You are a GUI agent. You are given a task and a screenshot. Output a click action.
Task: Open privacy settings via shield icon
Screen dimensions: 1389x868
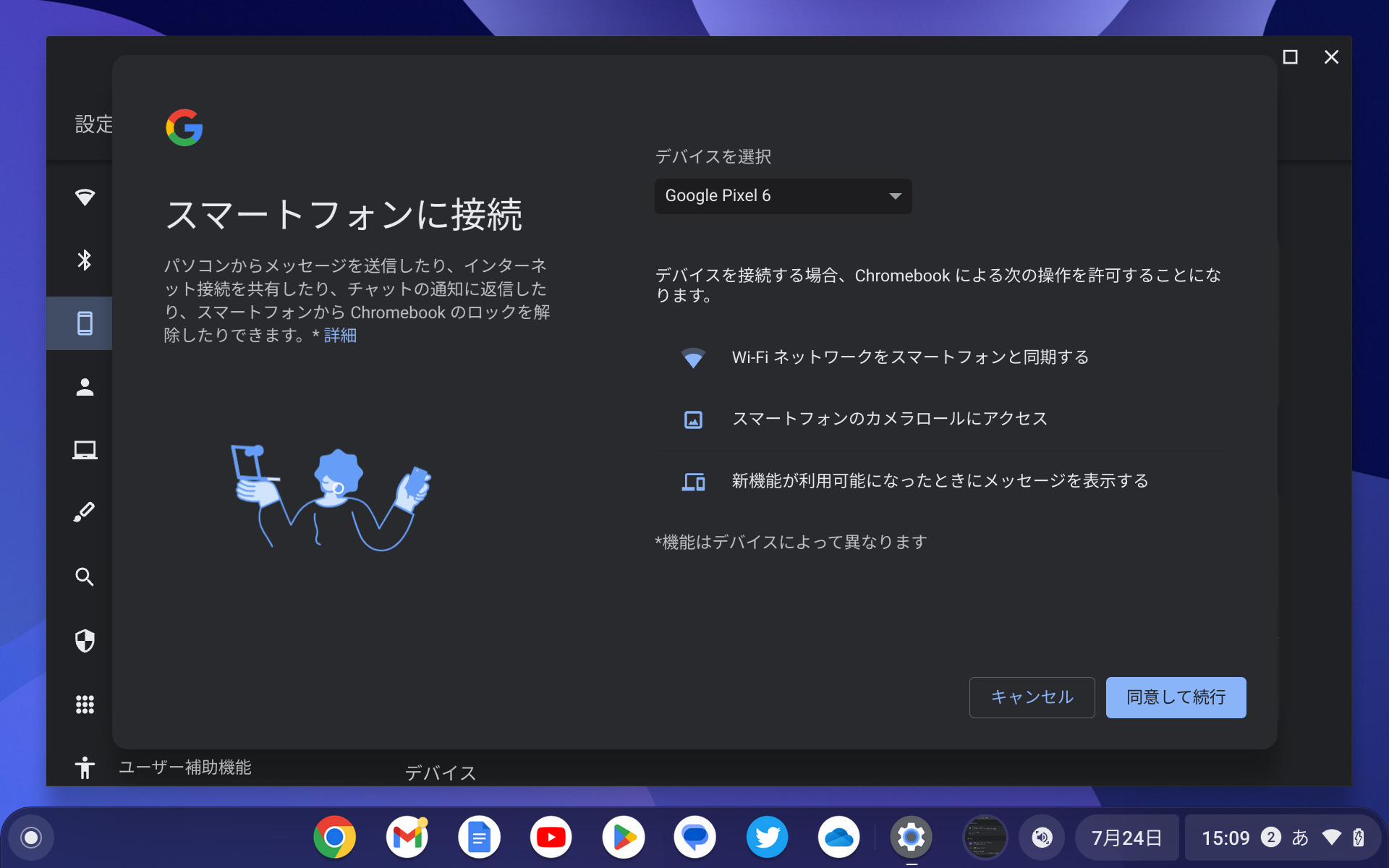click(x=85, y=641)
